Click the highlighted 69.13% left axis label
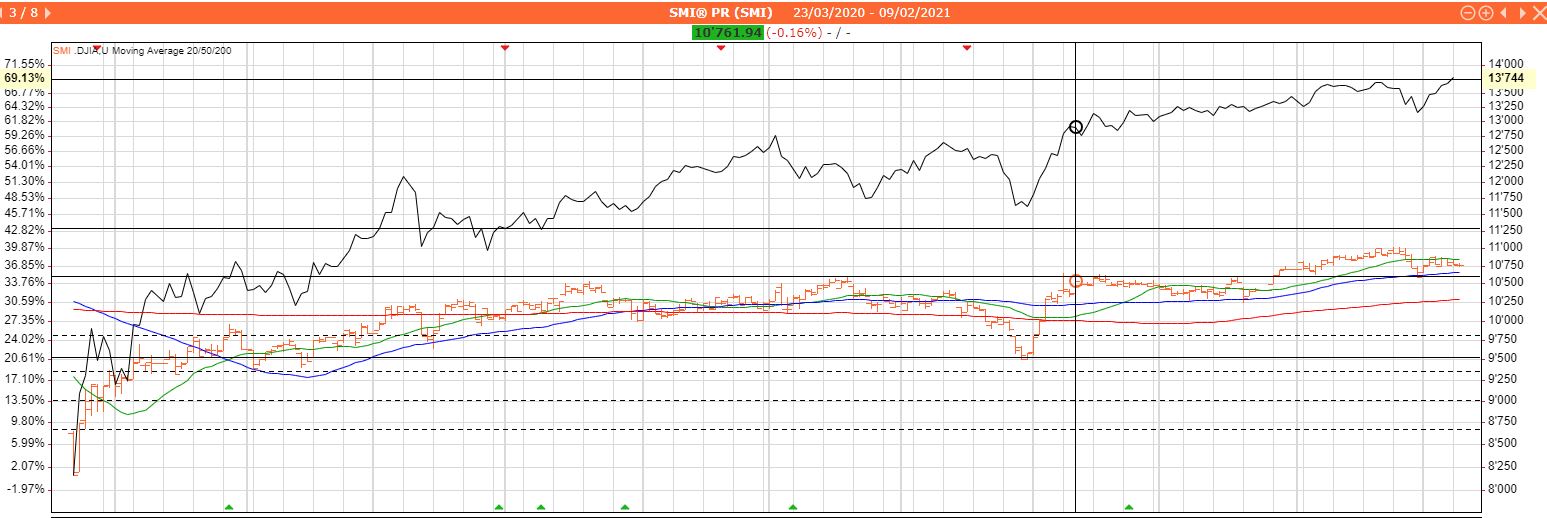Viewport: 1547px width, 518px height. pyautogui.click(x=25, y=78)
